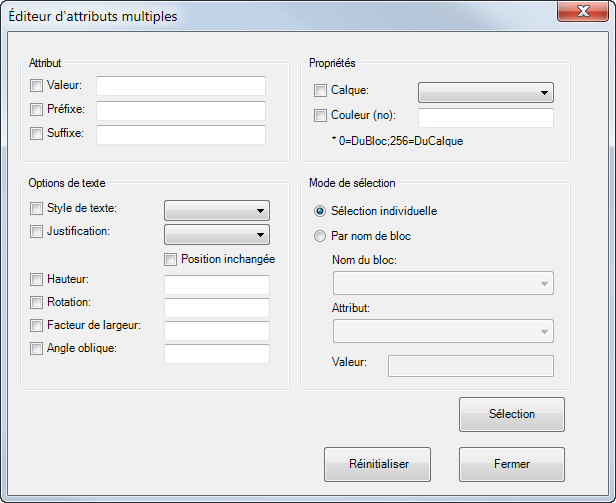Click into the Préfixe text field
The height and width of the screenshot is (503, 616).
click(x=181, y=111)
